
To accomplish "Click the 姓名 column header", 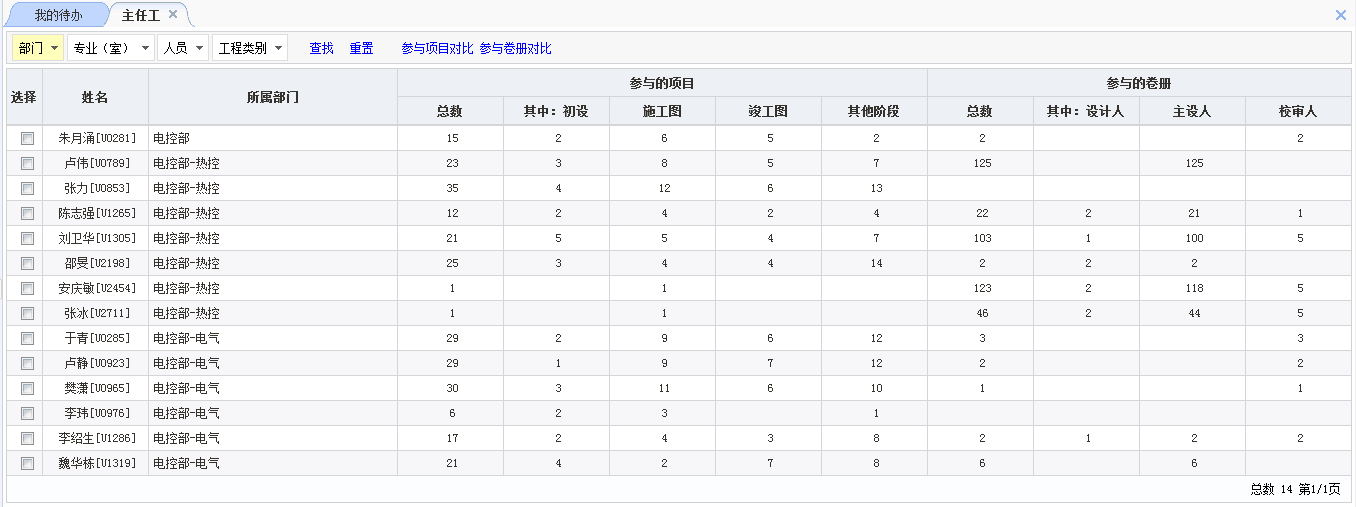I will click(x=95, y=97).
